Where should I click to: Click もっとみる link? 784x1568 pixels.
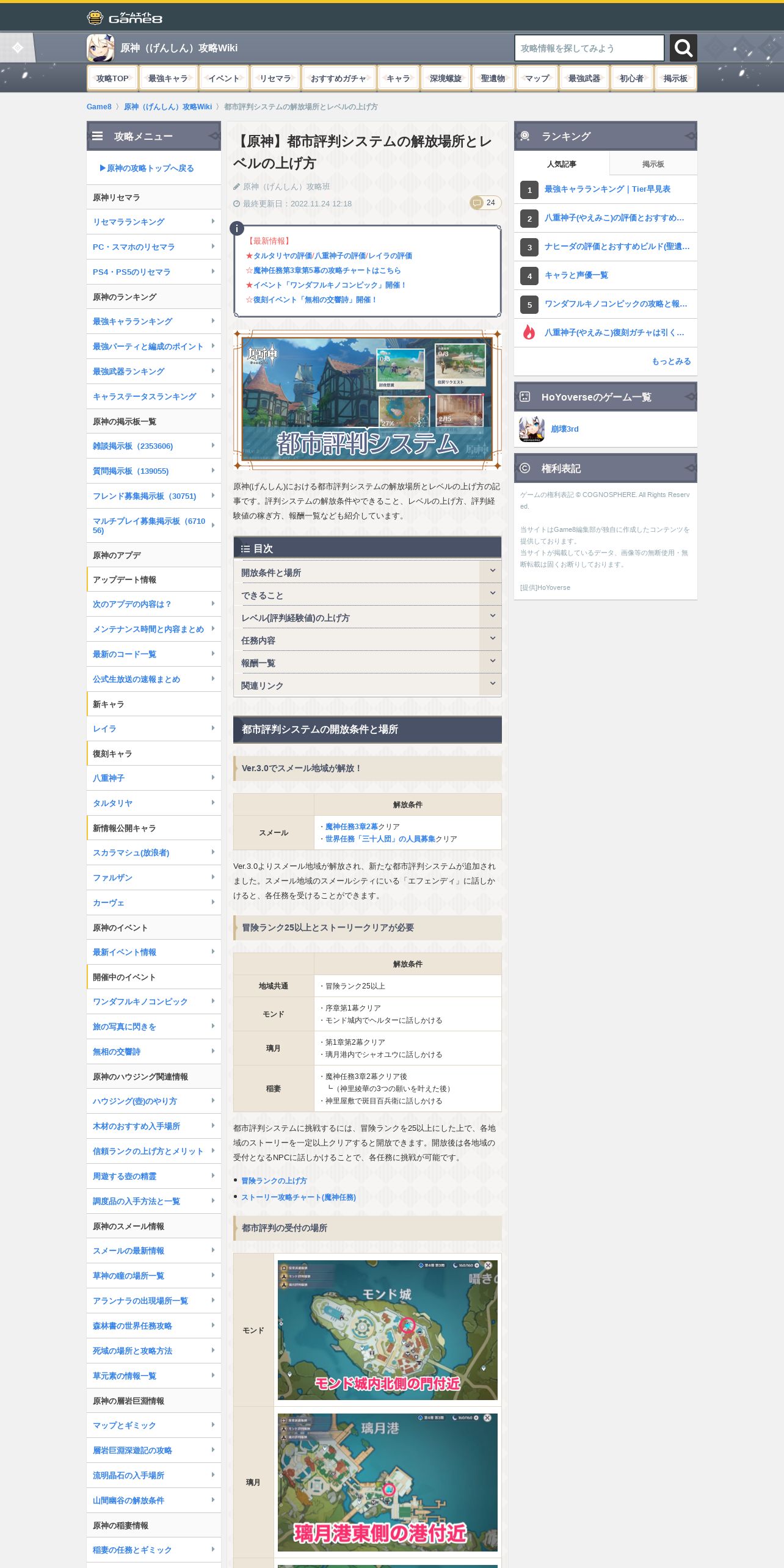pyautogui.click(x=671, y=361)
